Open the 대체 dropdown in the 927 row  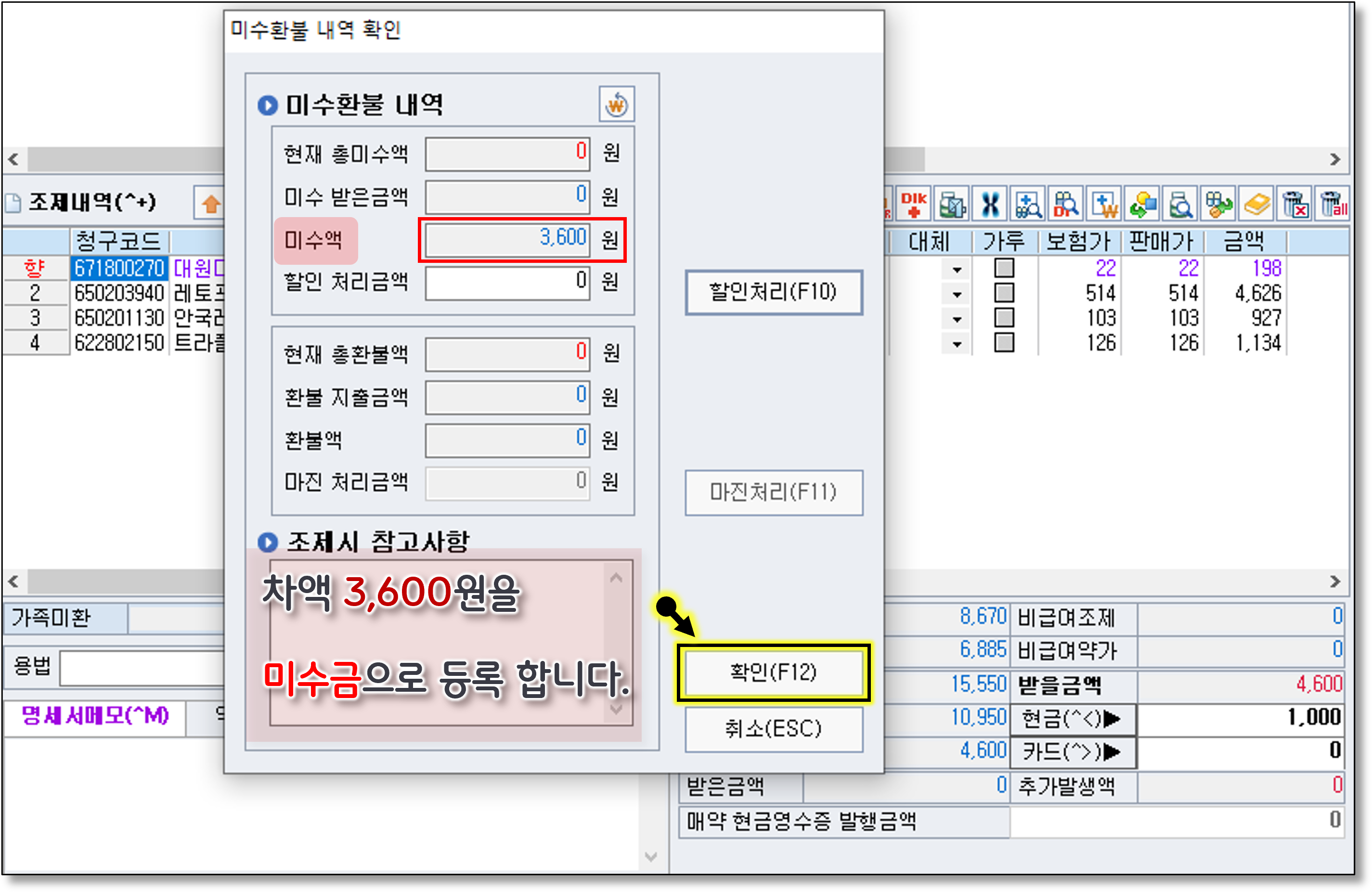click(x=957, y=319)
